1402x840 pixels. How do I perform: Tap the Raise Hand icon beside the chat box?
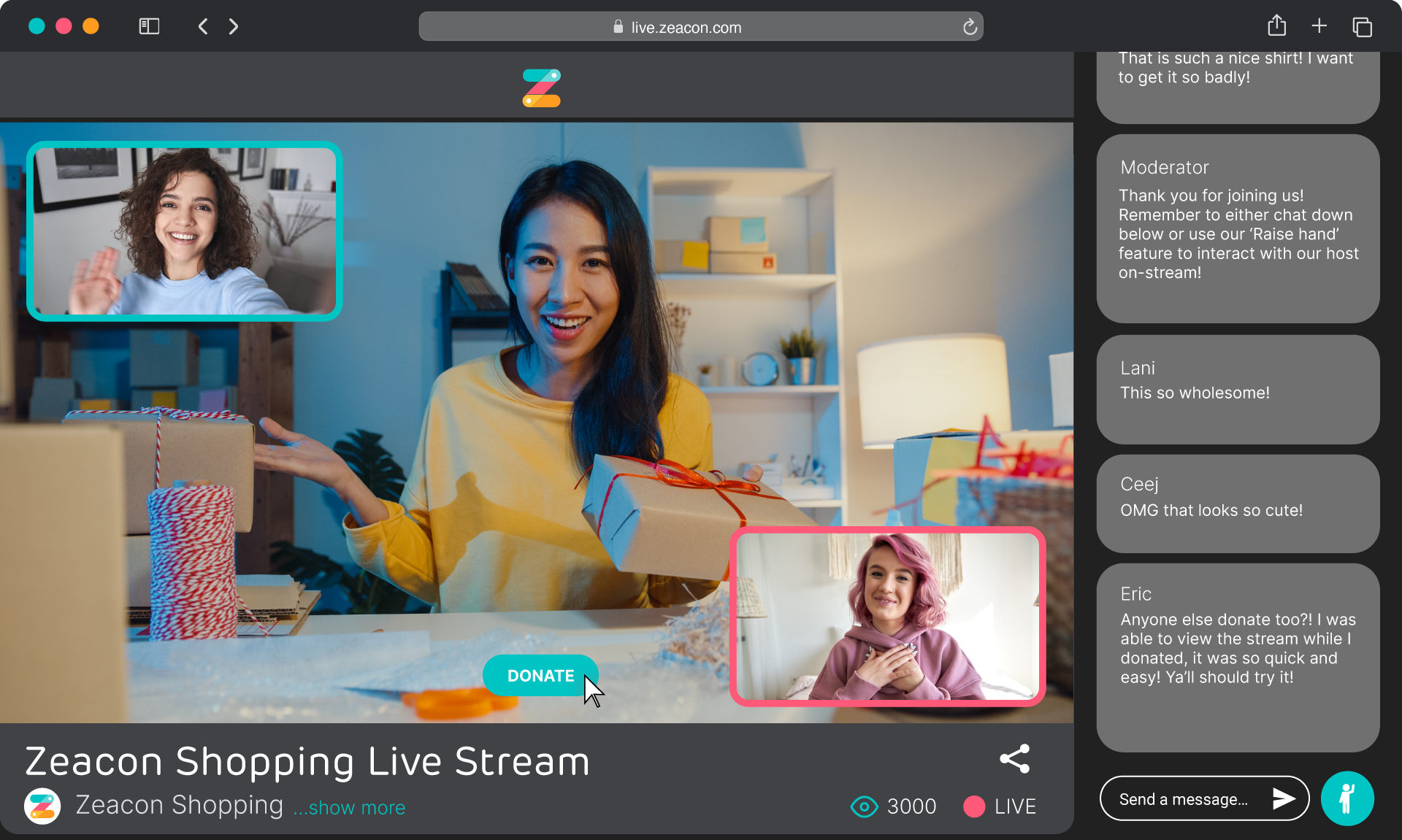click(x=1347, y=798)
